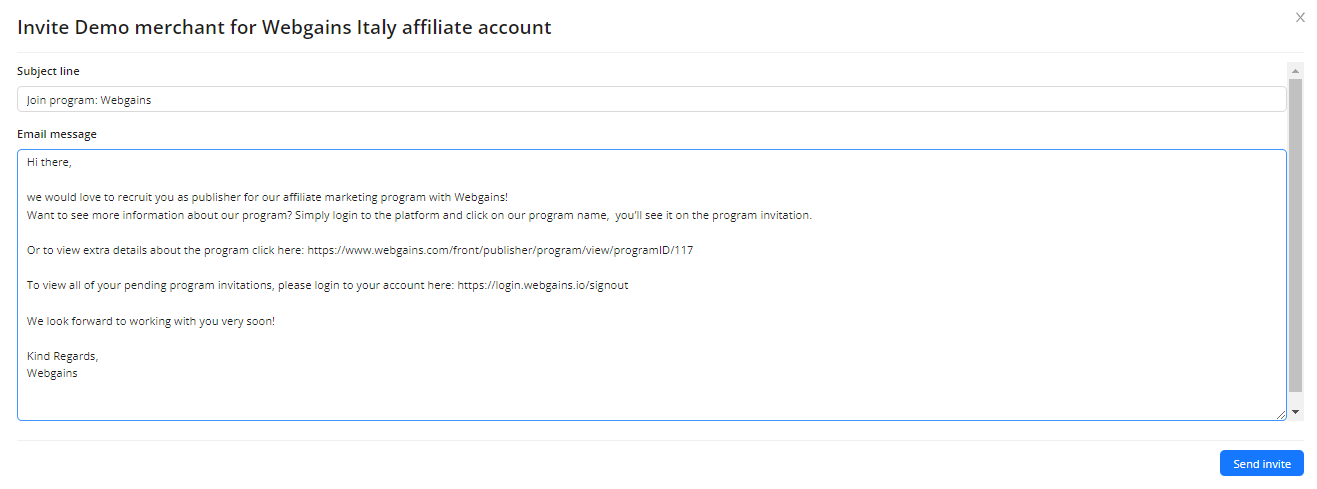1317x489 pixels.
Task: Click the email textarea resize handle
Action: (1281, 415)
